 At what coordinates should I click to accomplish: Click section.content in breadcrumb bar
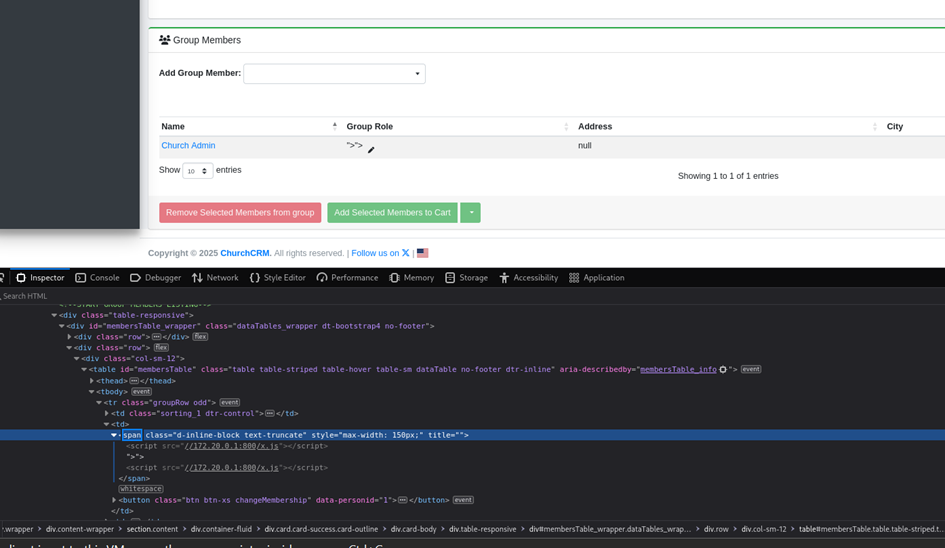[152, 529]
